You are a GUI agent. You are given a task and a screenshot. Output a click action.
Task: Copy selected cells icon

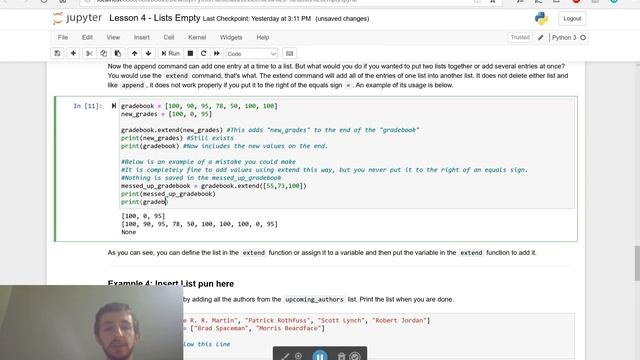(103, 53)
